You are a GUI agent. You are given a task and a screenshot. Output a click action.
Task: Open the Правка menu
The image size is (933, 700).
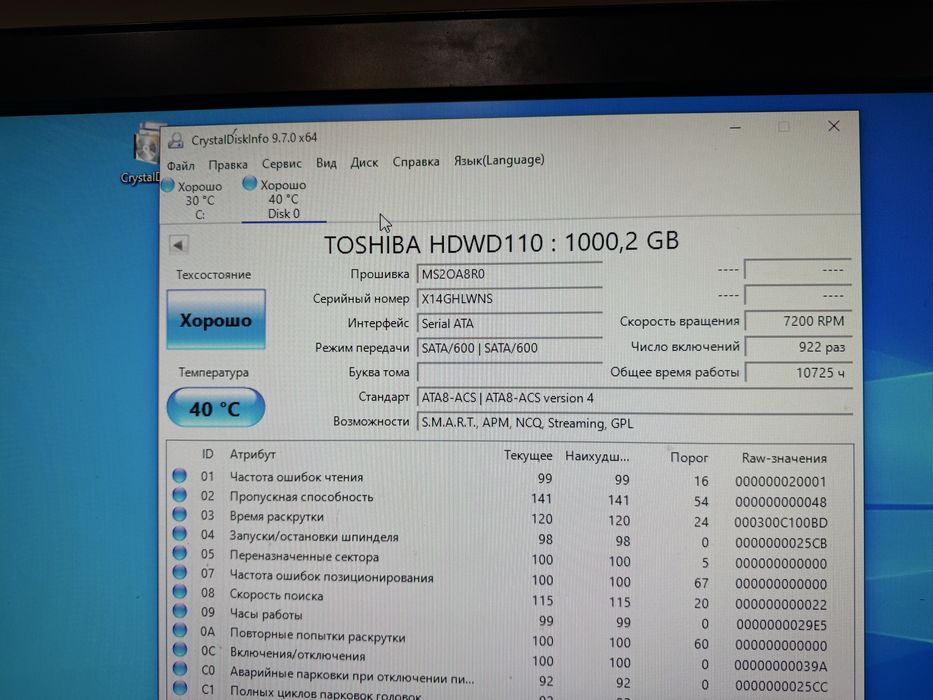(x=228, y=165)
